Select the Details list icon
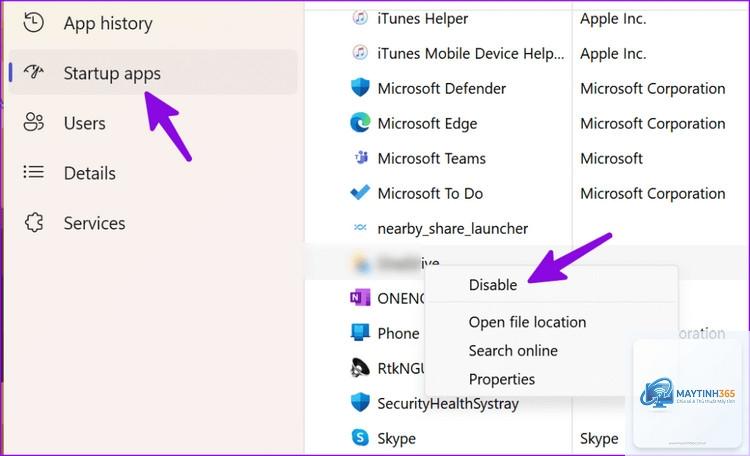750x456 pixels. pos(33,172)
